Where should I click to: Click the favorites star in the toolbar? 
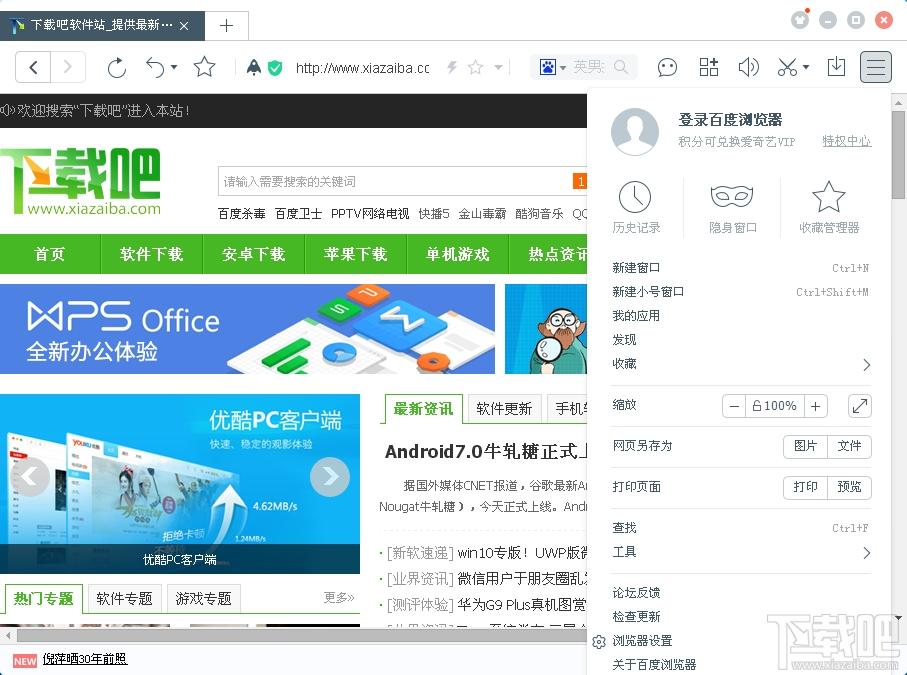[204, 67]
